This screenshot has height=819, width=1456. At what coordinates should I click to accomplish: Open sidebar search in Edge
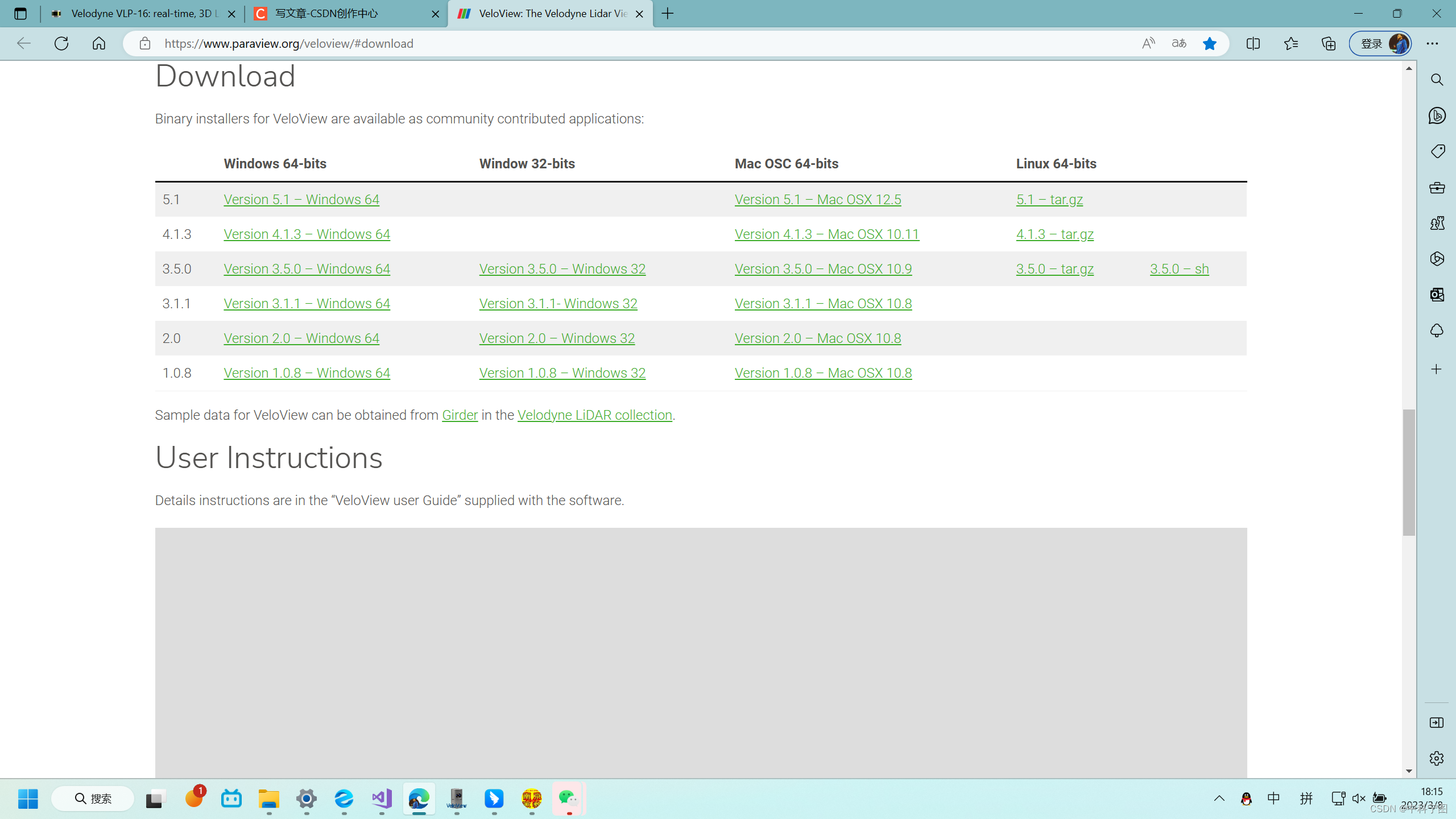(x=1437, y=80)
